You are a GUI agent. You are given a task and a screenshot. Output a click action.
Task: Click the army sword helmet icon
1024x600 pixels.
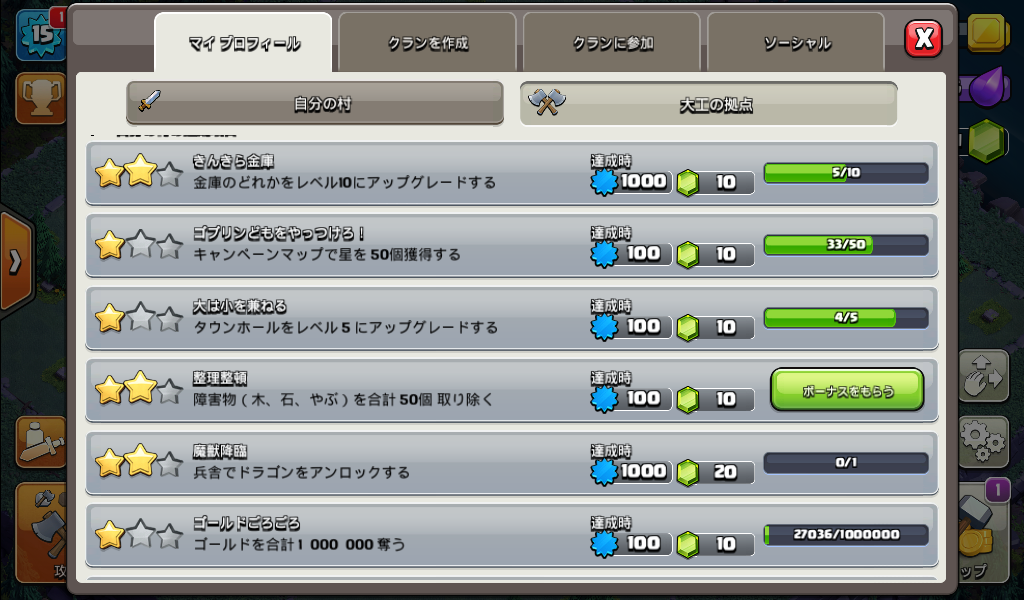point(40,442)
